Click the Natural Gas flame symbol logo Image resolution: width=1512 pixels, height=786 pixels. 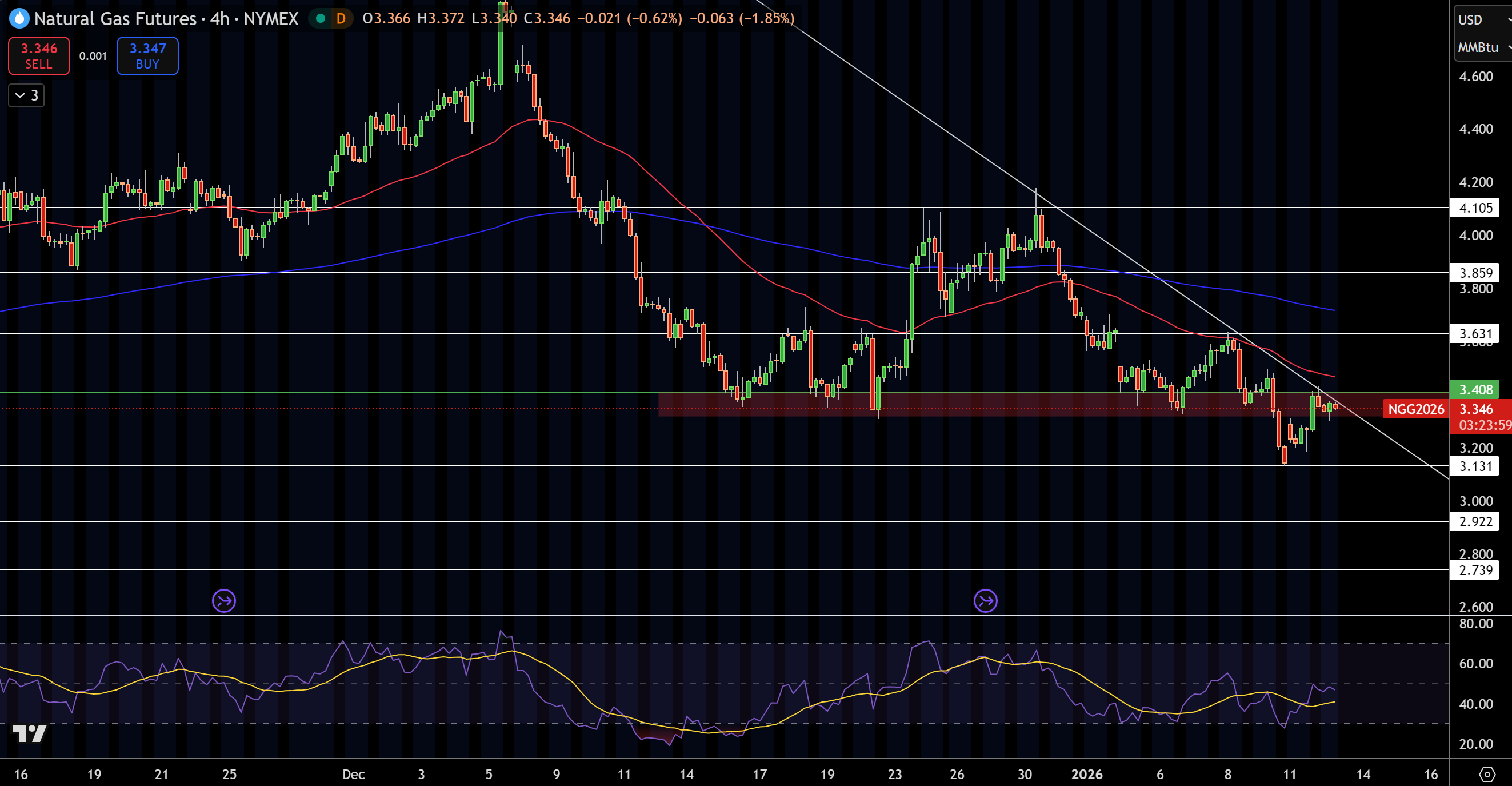(x=19, y=19)
